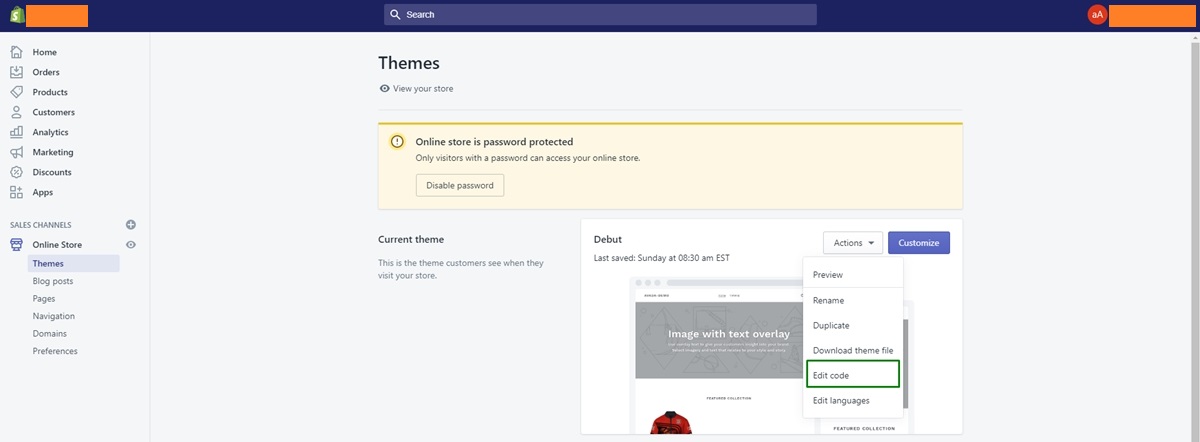The image size is (1200, 442).
Task: Open the Apps section
Action: pos(43,192)
